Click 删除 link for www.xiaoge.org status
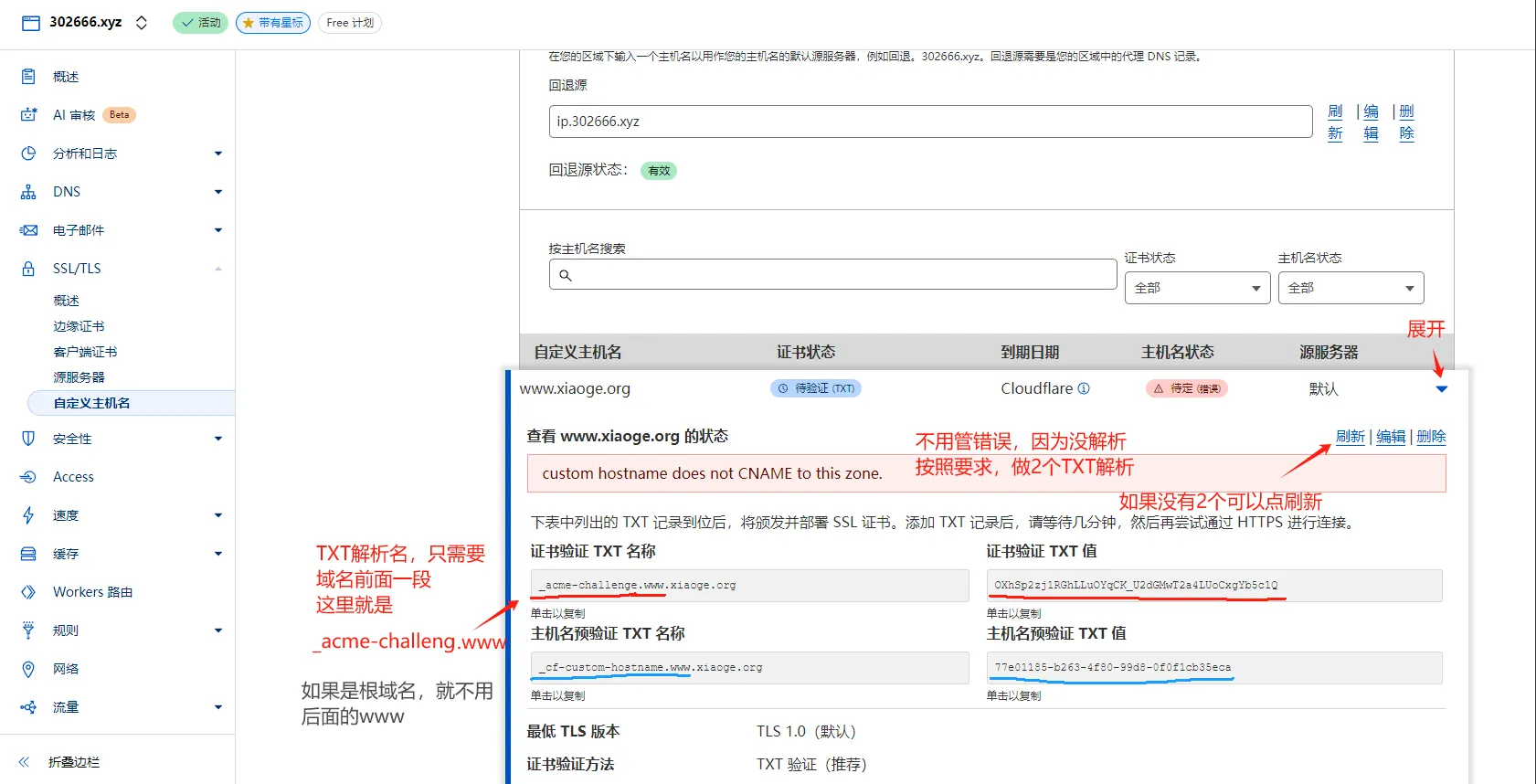The image size is (1536, 784). click(x=1431, y=437)
